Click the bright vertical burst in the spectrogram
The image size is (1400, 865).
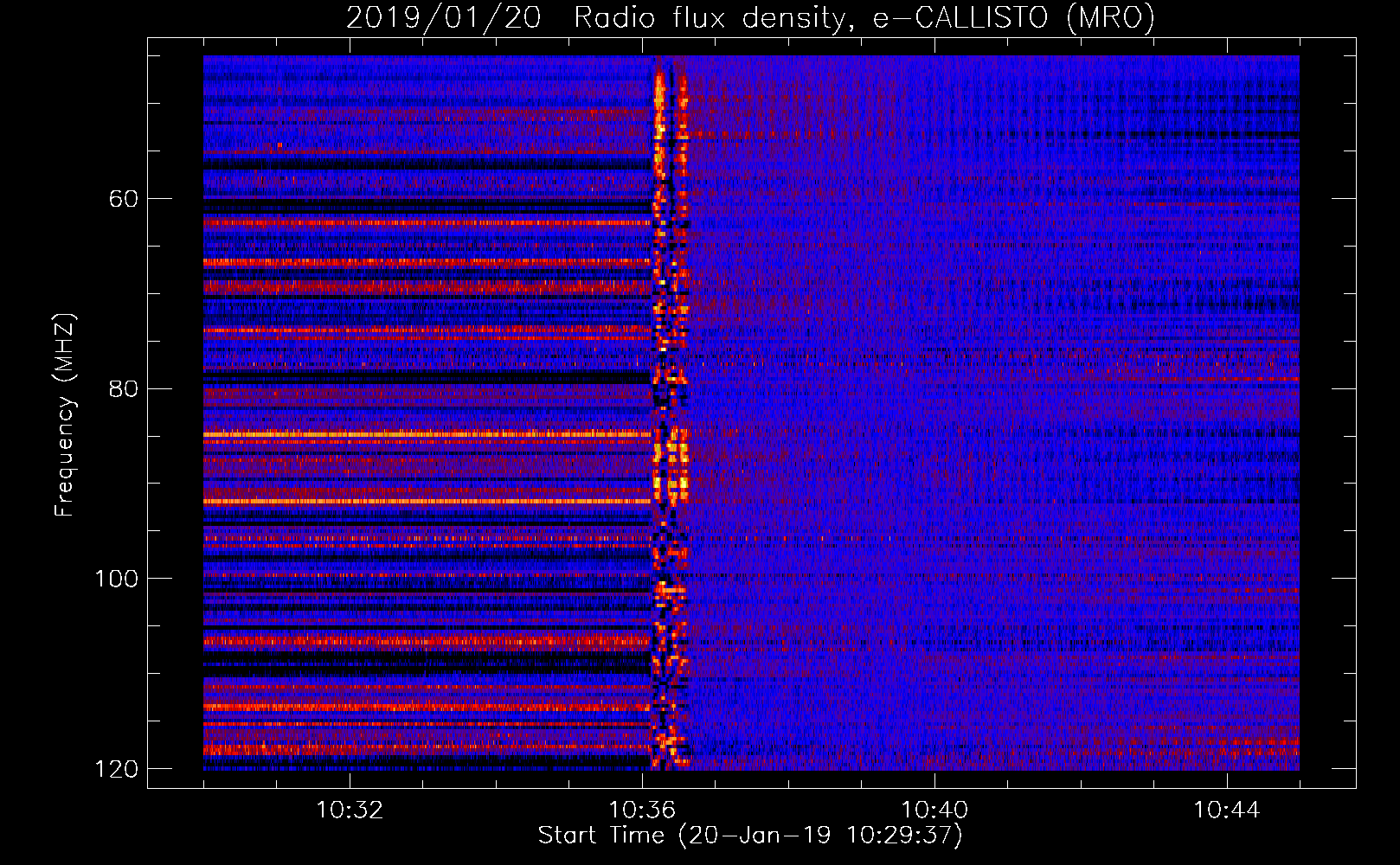[x=670, y=413]
